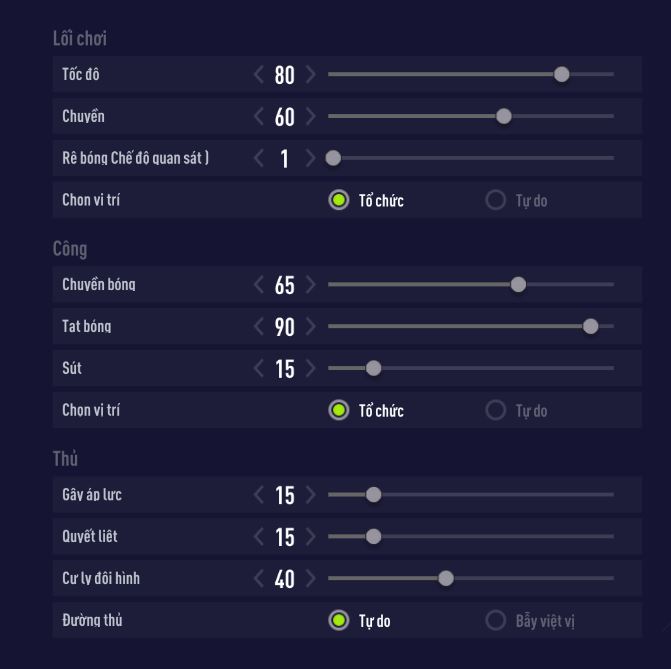Viewport: 671px width, 669px height.
Task: Click the Tạt bóng slider handle
Action: click(x=590, y=326)
